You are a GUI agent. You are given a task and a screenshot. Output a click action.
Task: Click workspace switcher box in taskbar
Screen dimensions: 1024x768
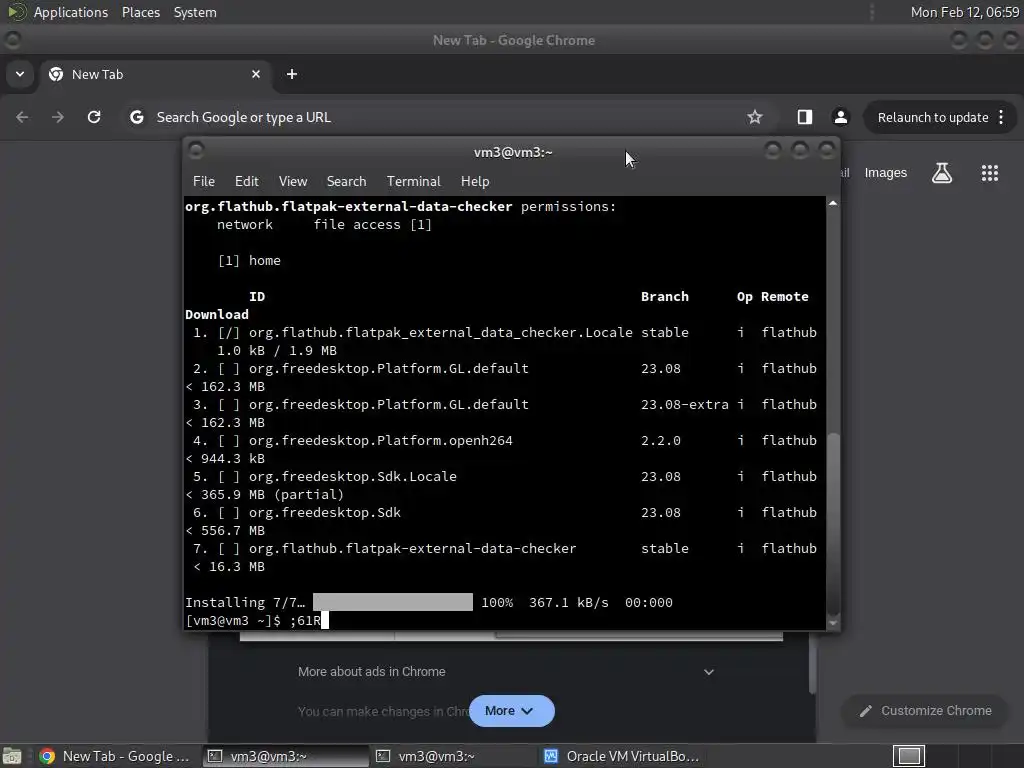(x=909, y=756)
